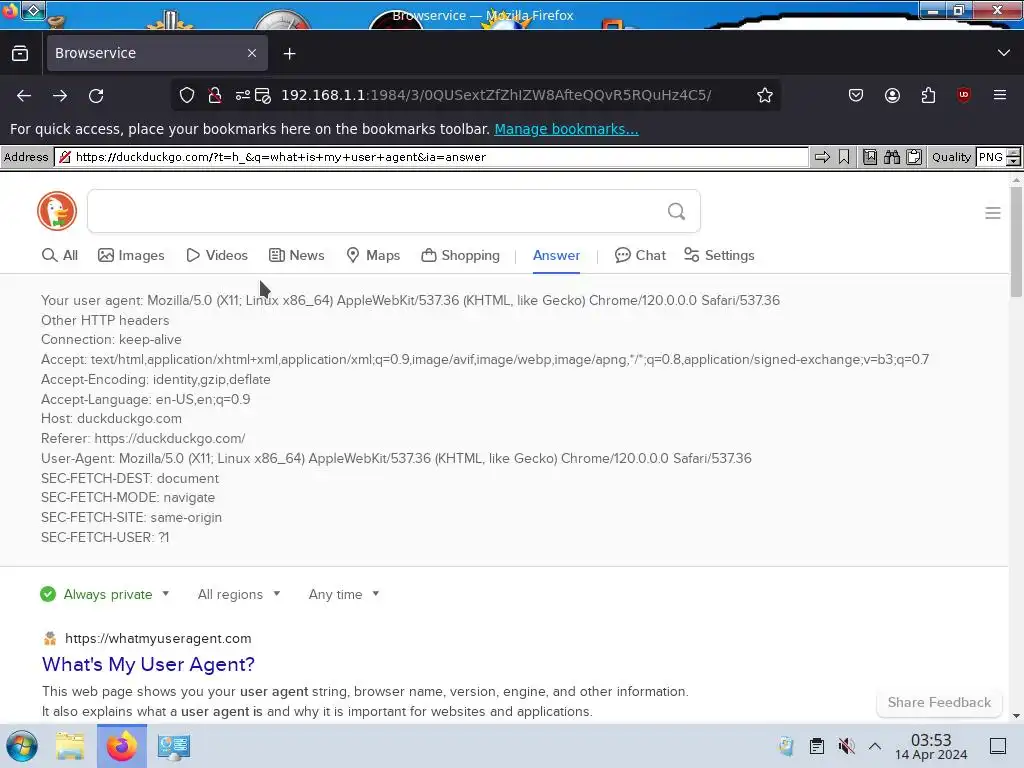The width and height of the screenshot is (1024, 768).
Task: Click the Browservice clipboard icon
Action: click(x=914, y=157)
